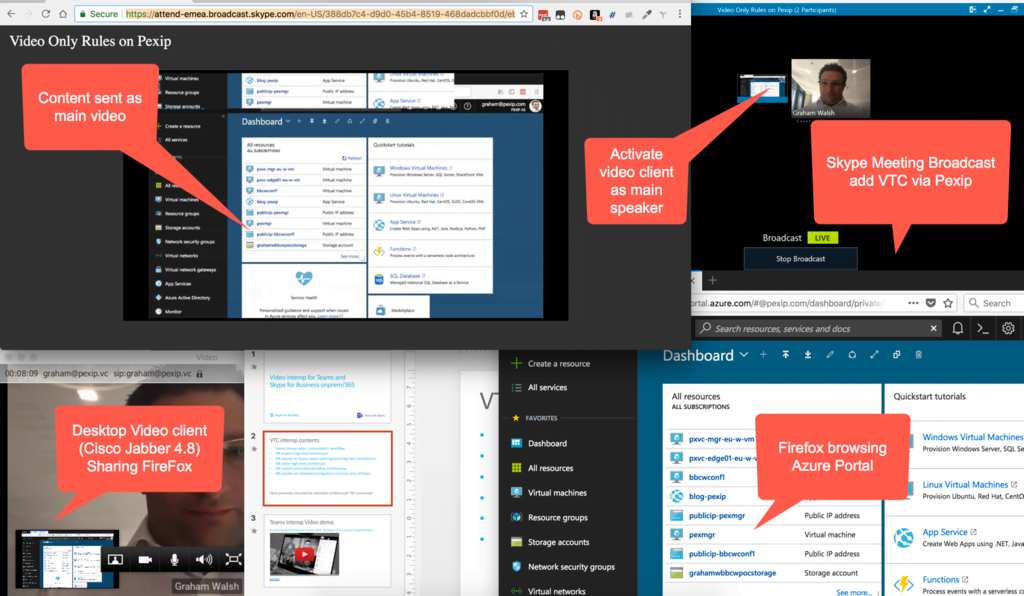This screenshot has height=596, width=1024.
Task: Click See more under All resources
Action: pos(854,592)
